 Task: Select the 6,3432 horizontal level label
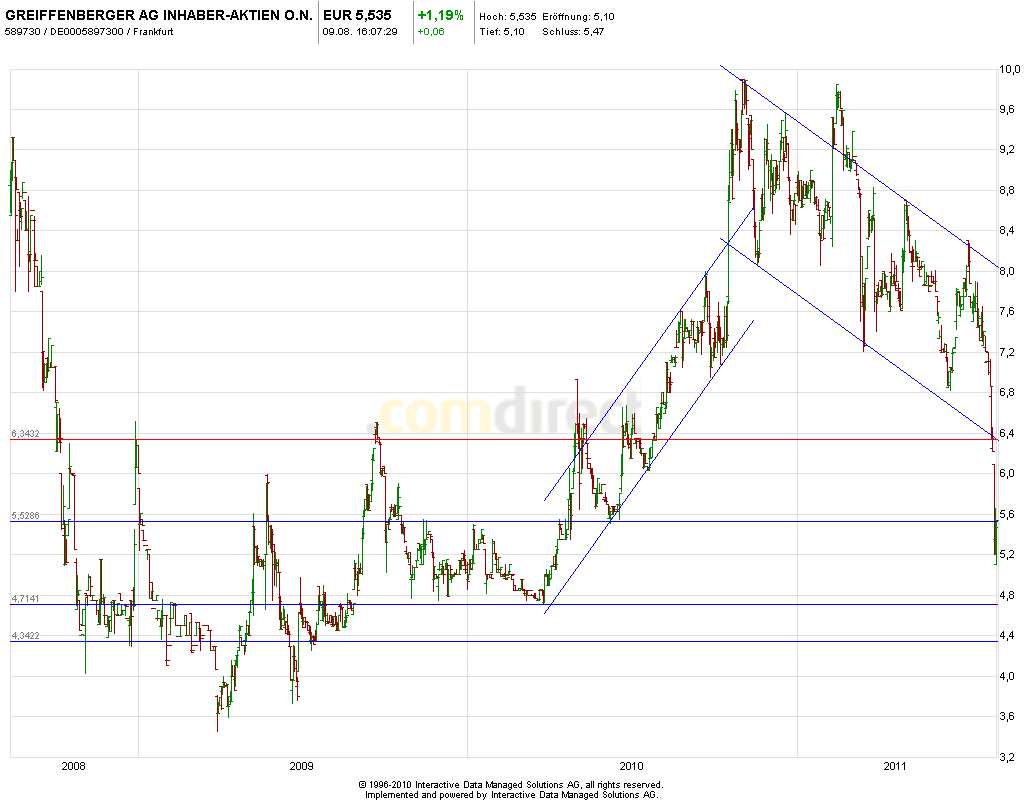pyautogui.click(x=25, y=433)
